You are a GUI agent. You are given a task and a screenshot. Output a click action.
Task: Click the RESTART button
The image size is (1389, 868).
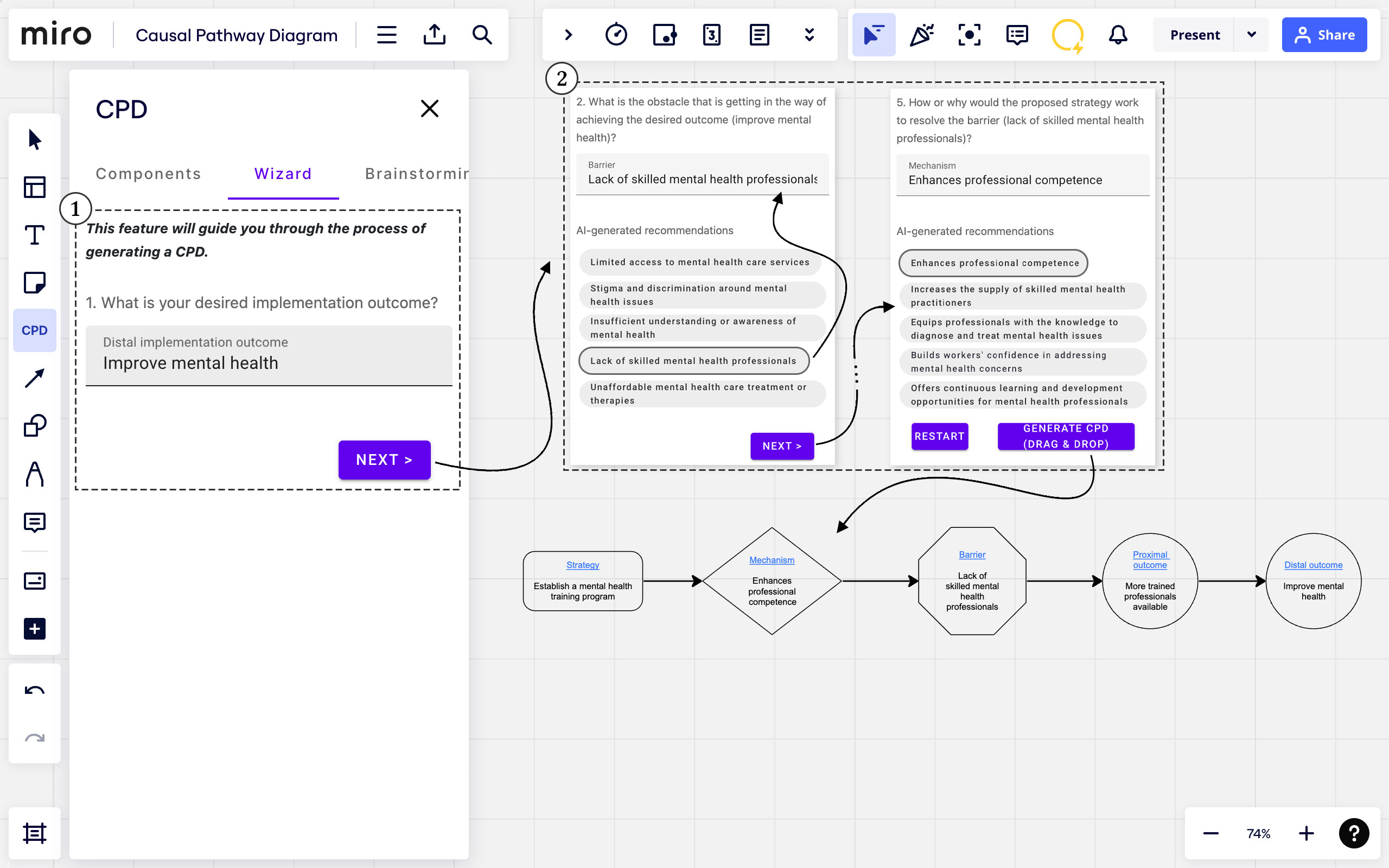pos(940,436)
